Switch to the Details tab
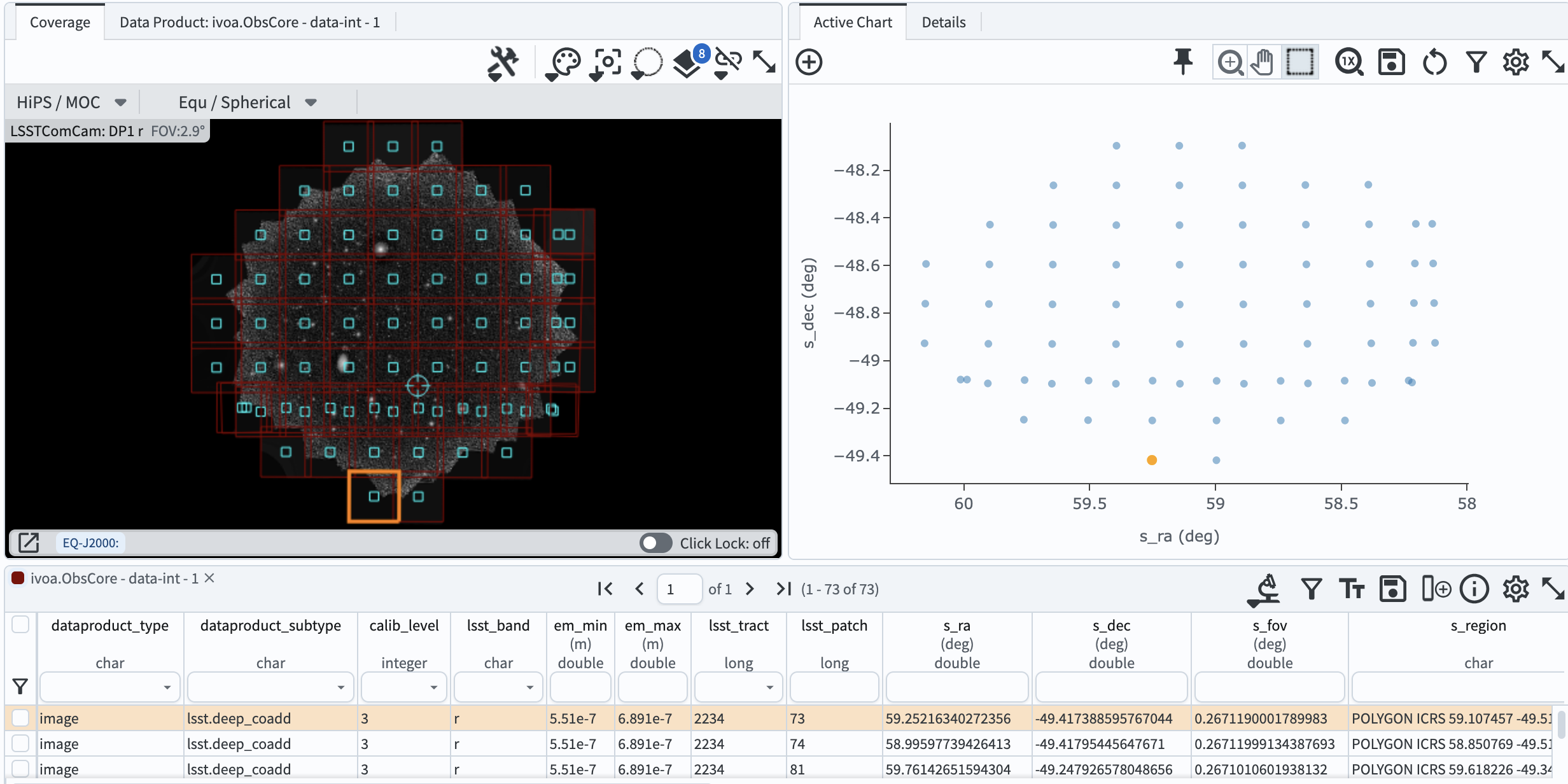Screen dimensions: 1568x784 click(x=943, y=22)
